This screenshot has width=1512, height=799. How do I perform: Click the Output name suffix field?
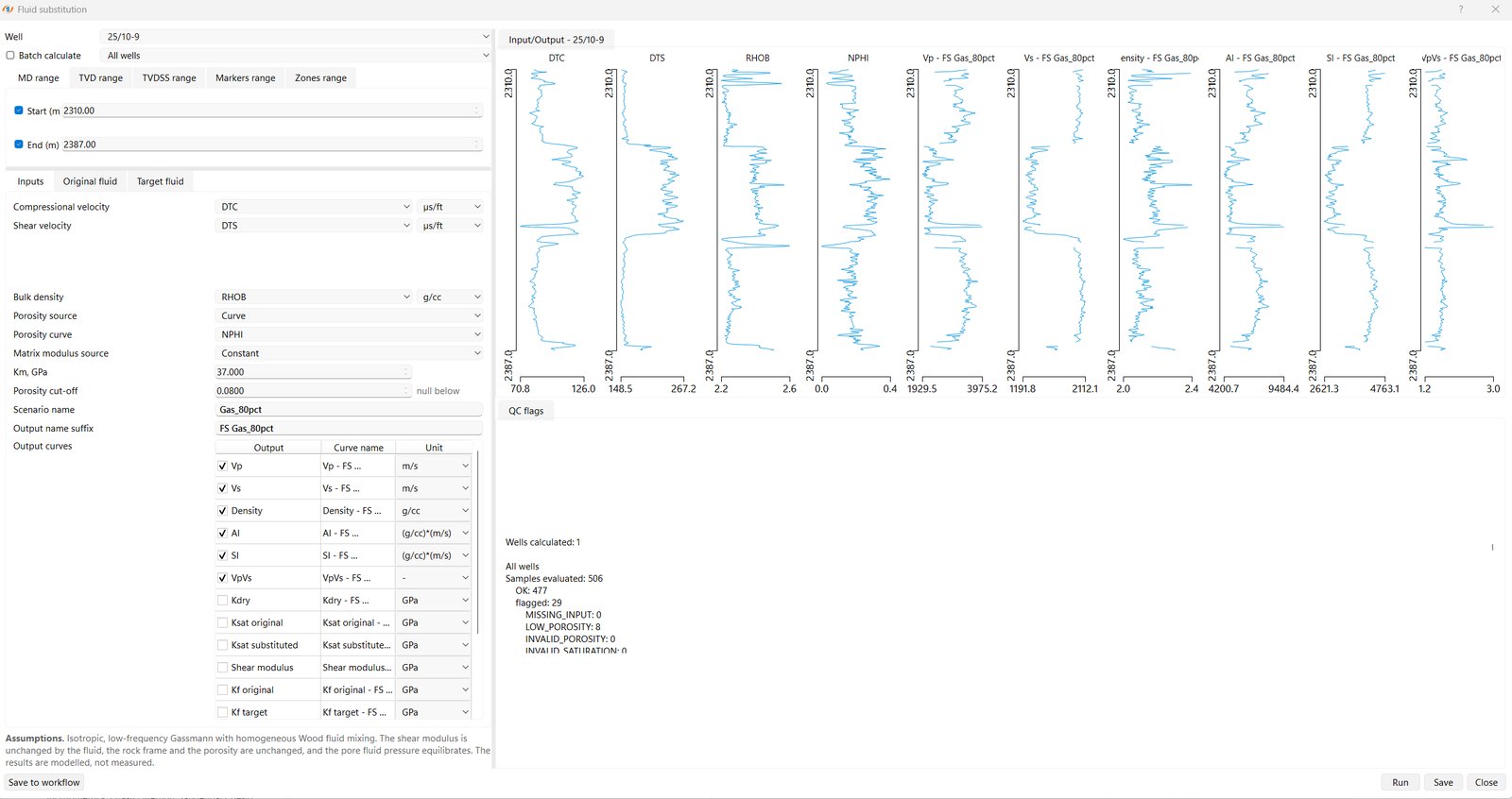tap(350, 429)
